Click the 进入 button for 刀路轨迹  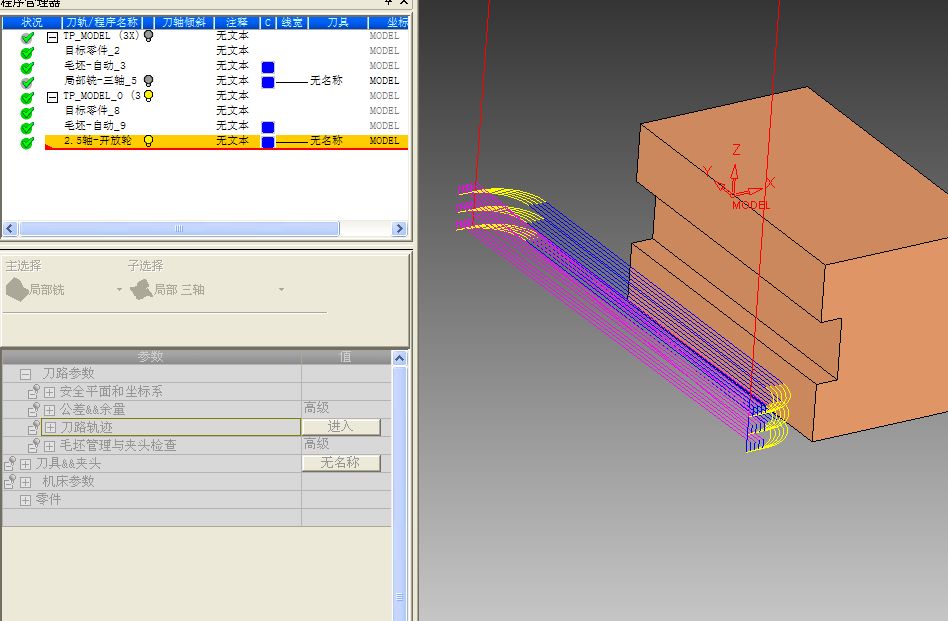pos(341,426)
